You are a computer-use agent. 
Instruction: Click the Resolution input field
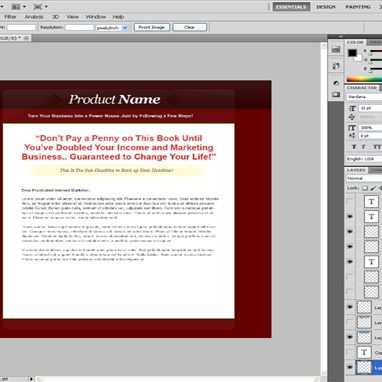pos(79,28)
